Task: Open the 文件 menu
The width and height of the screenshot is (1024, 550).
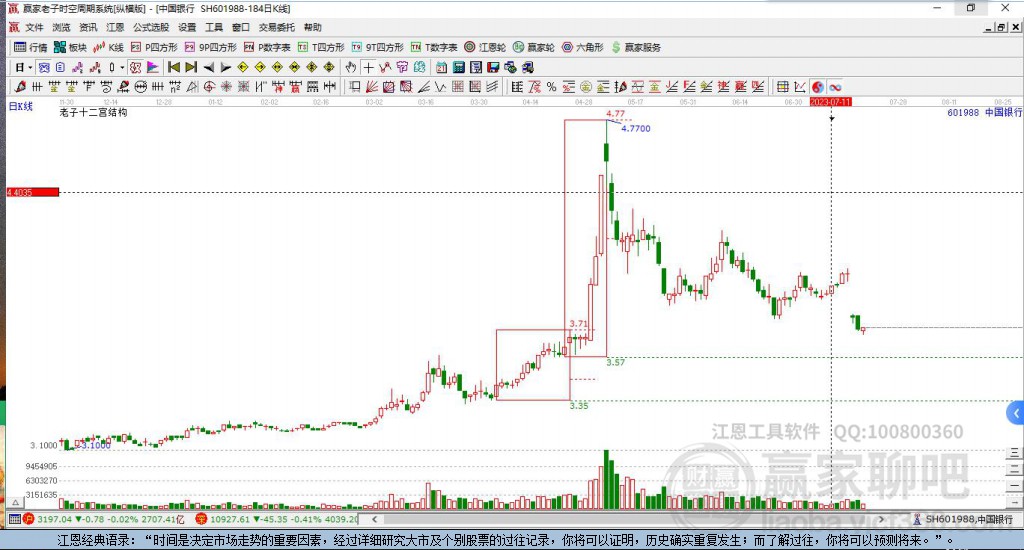Action: (34, 27)
